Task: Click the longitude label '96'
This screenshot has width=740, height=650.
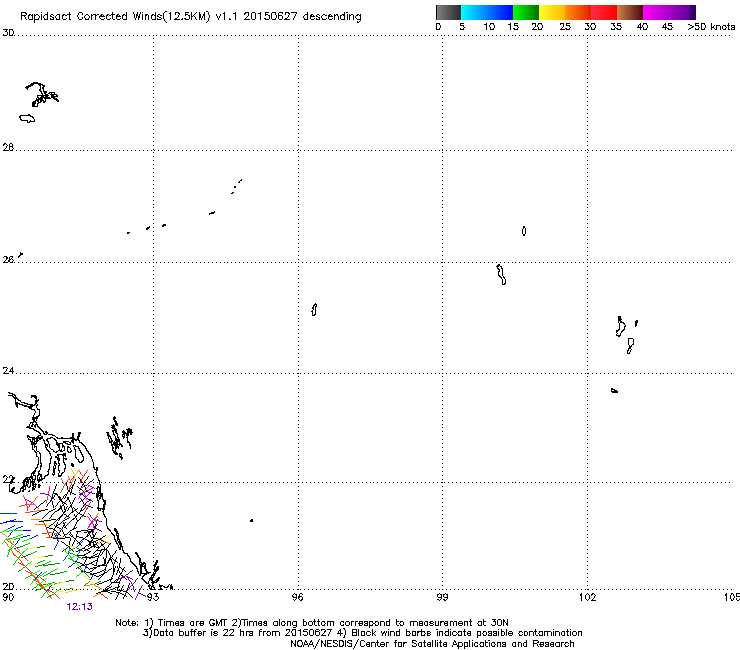Action: 297,597
